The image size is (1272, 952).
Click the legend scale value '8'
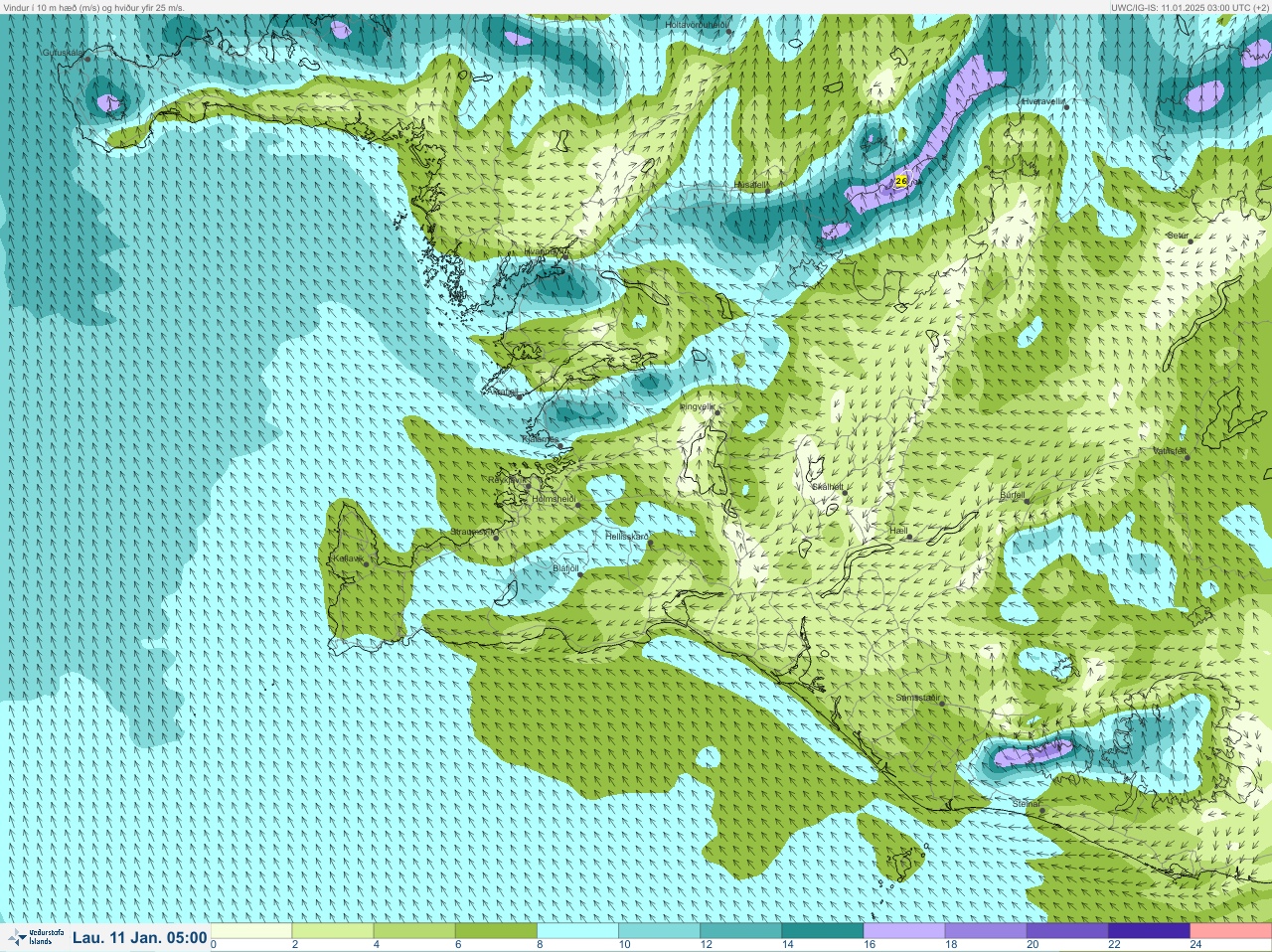(540, 945)
